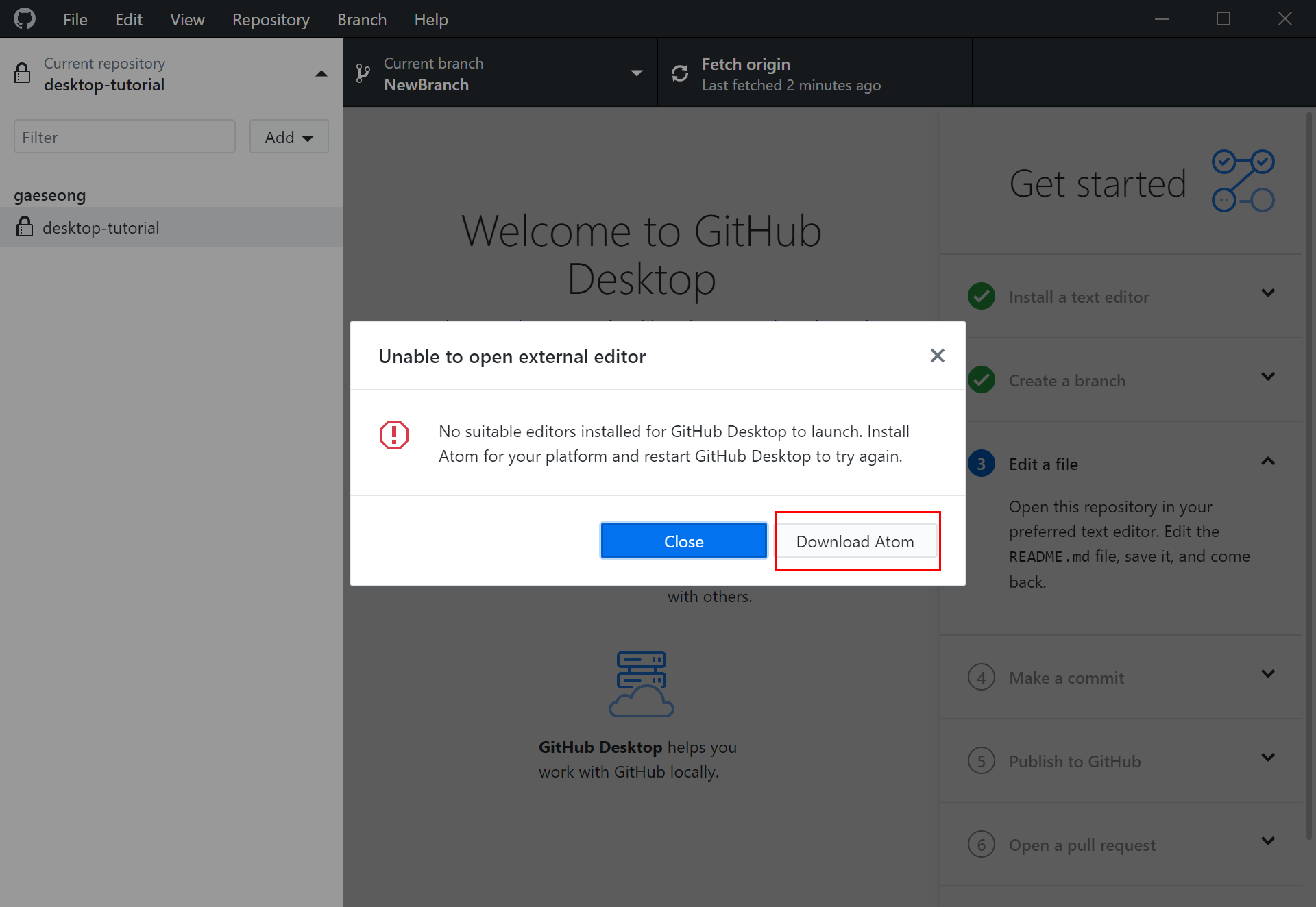Click the GitHub octocat logo icon
This screenshot has height=907, width=1316.
pyautogui.click(x=25, y=18)
